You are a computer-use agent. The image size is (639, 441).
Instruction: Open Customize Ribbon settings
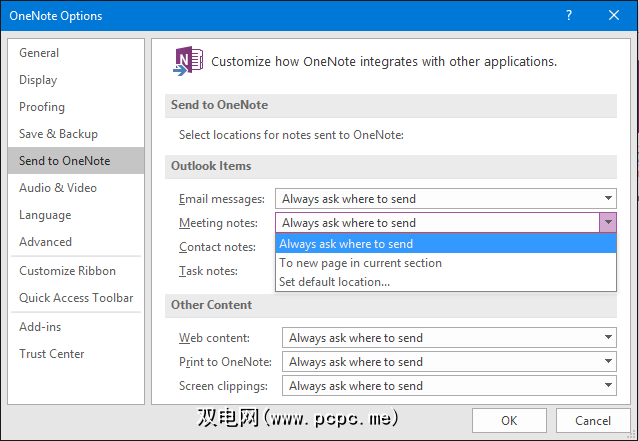pos(67,271)
